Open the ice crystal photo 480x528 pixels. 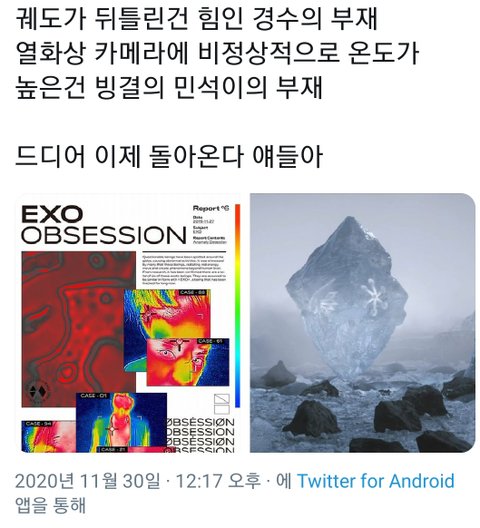tap(362, 323)
